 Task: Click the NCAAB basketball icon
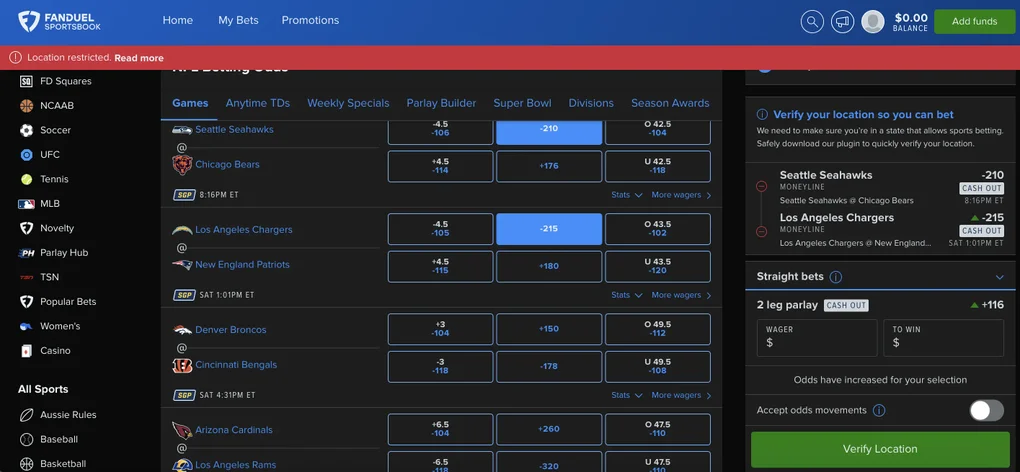click(x=26, y=105)
